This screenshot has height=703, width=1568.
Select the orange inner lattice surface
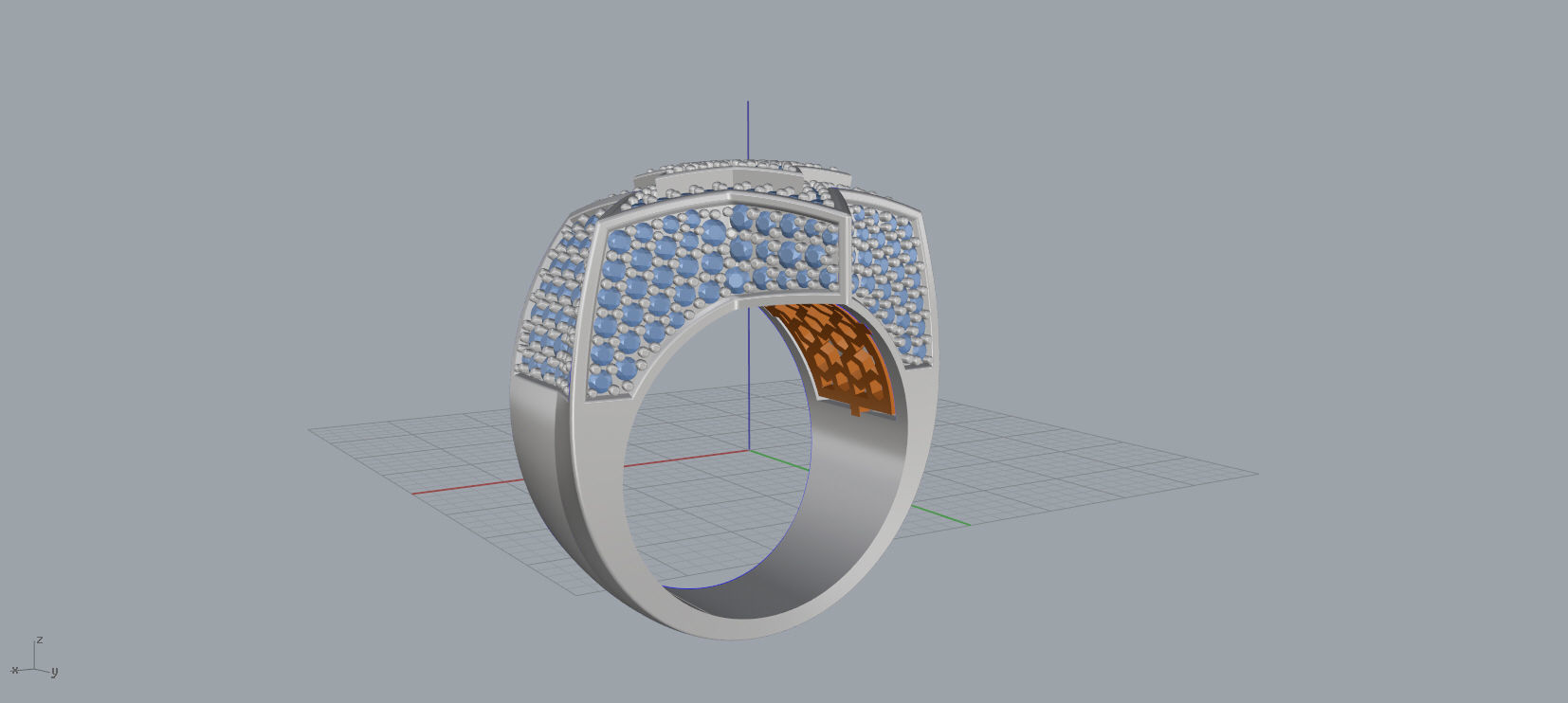coord(836,360)
